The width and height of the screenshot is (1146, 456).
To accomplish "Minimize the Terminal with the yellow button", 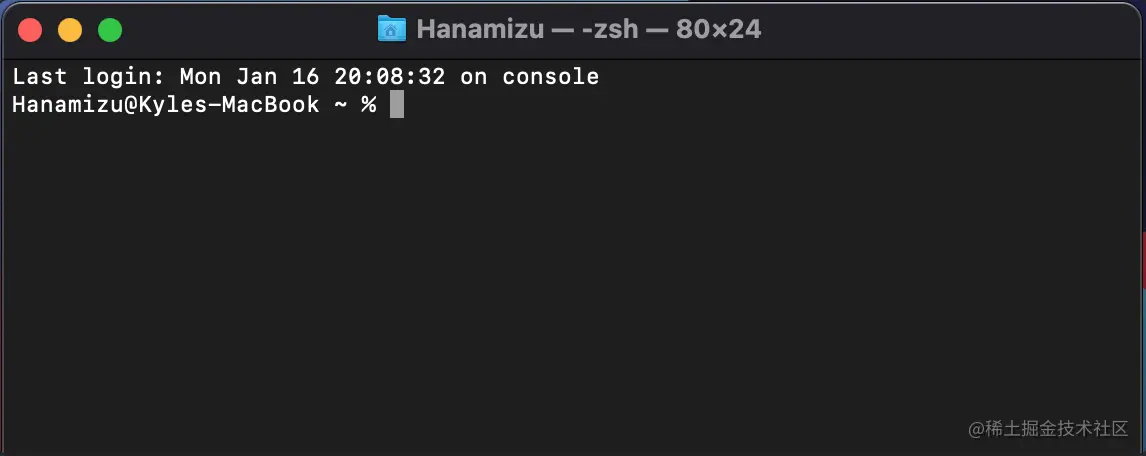I will tap(70, 30).
